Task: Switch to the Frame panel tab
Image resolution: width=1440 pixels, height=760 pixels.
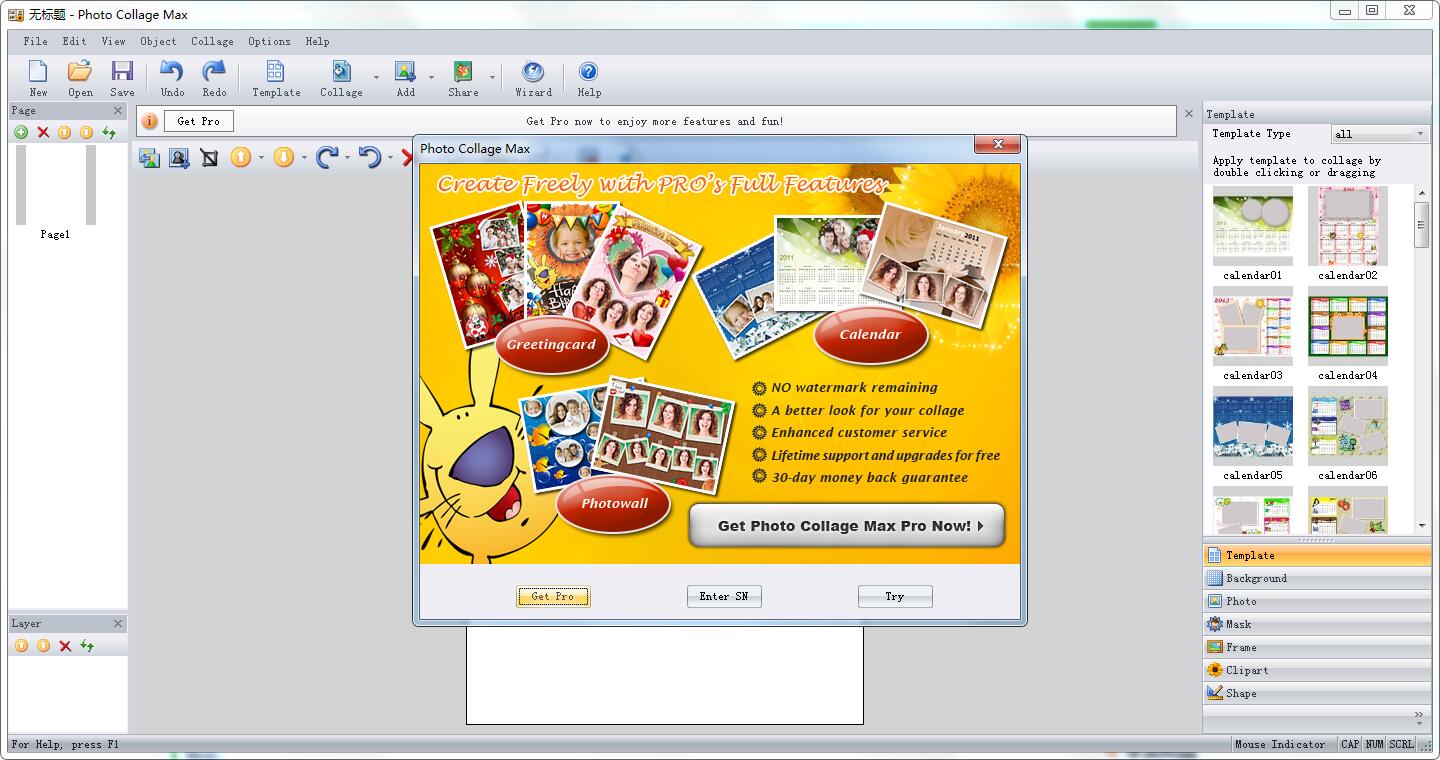Action: tap(1317, 647)
